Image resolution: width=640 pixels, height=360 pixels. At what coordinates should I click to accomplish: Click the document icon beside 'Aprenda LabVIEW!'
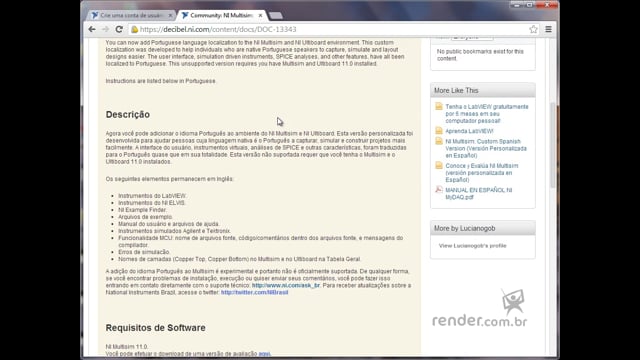click(439, 131)
